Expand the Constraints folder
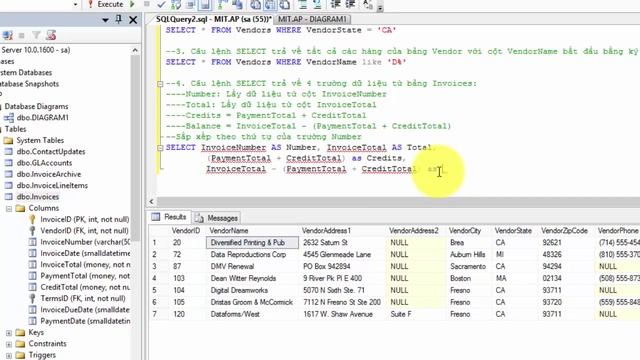640x360 pixels. [x=9, y=344]
